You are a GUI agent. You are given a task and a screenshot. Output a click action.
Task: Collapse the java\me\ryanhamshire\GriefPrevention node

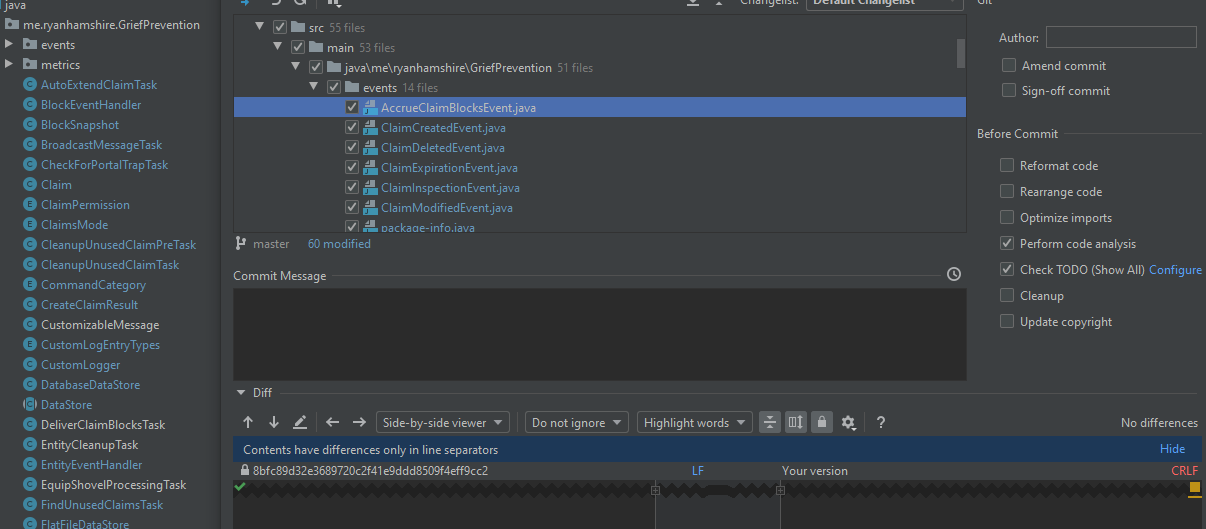[297, 68]
